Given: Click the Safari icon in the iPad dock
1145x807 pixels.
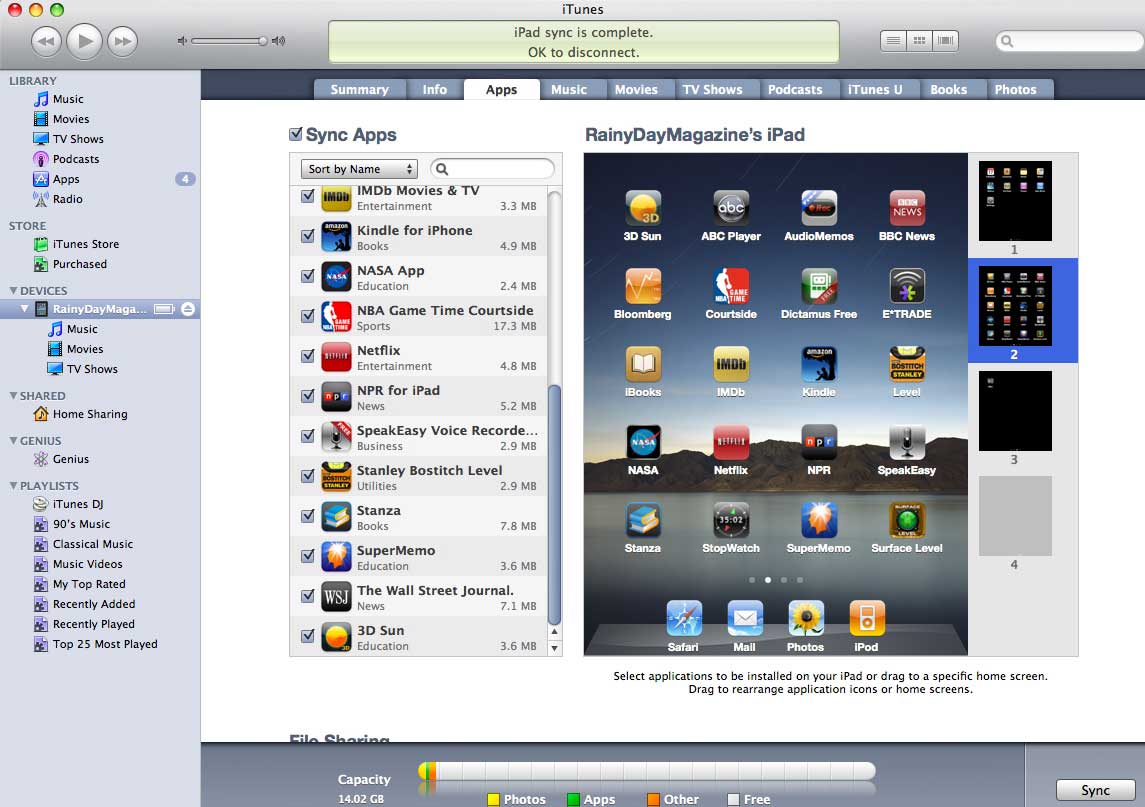Looking at the screenshot, I should (x=684, y=618).
